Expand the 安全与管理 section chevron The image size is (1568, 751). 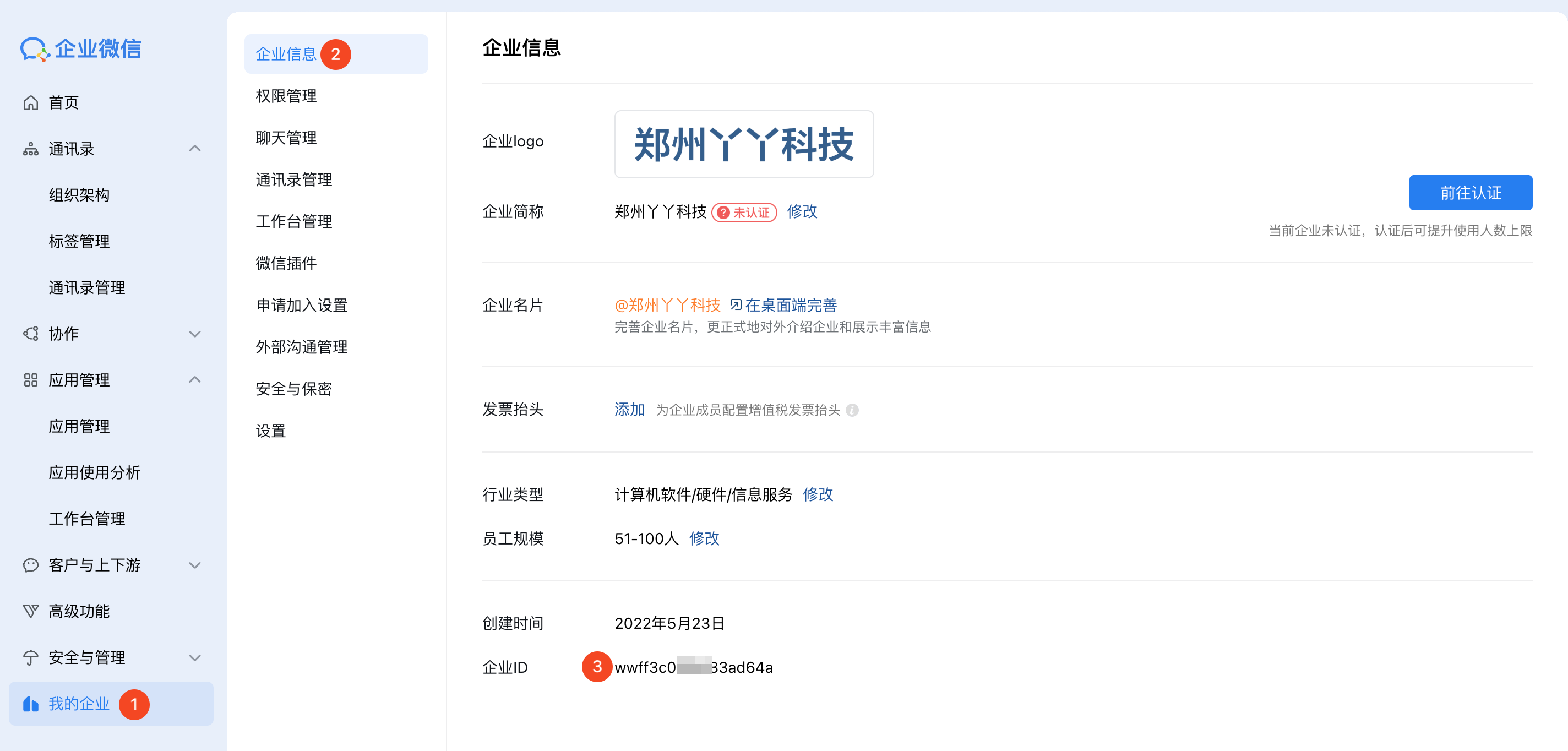[195, 658]
